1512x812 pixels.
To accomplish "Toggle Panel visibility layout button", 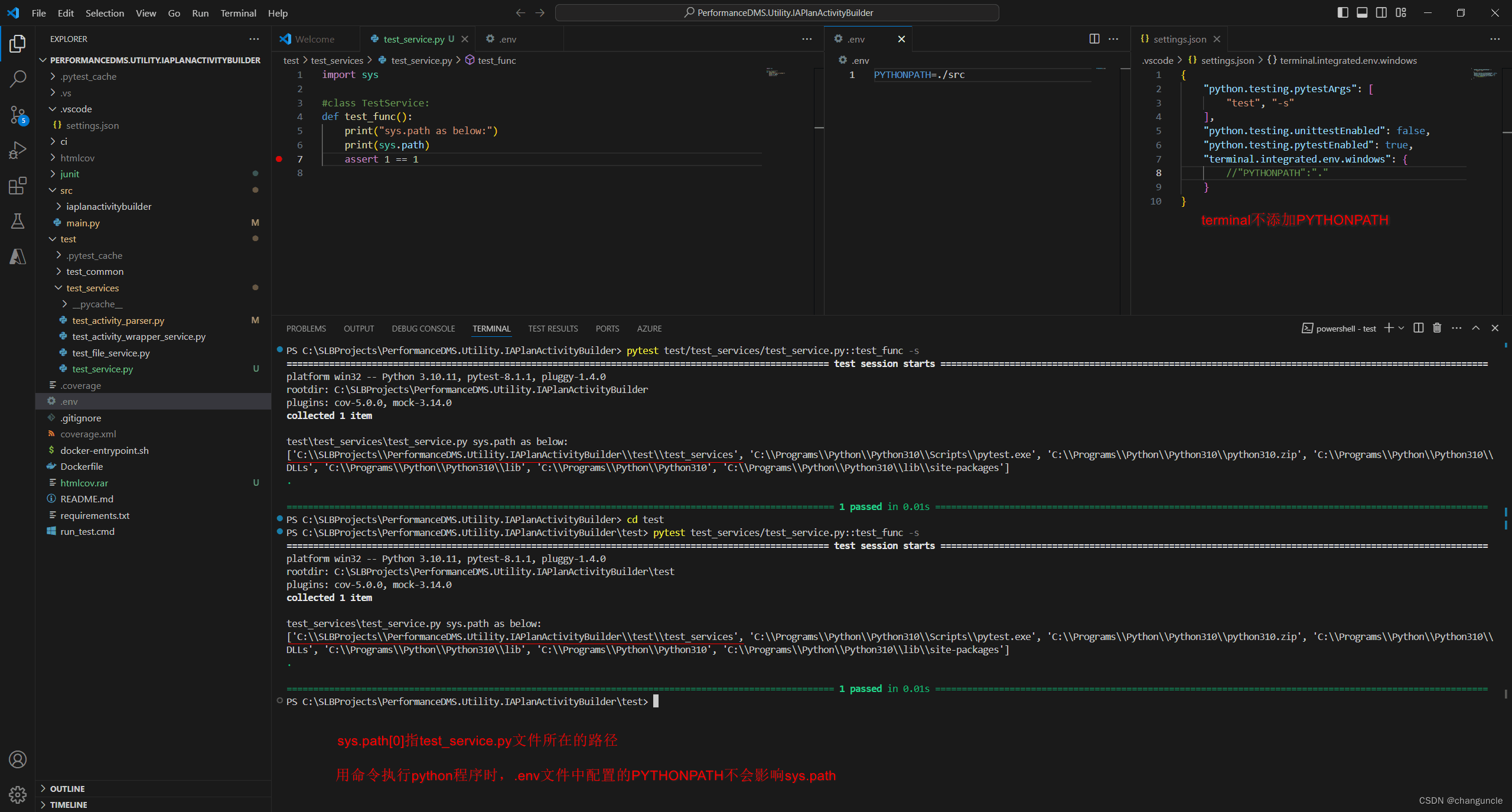I will (x=1362, y=12).
